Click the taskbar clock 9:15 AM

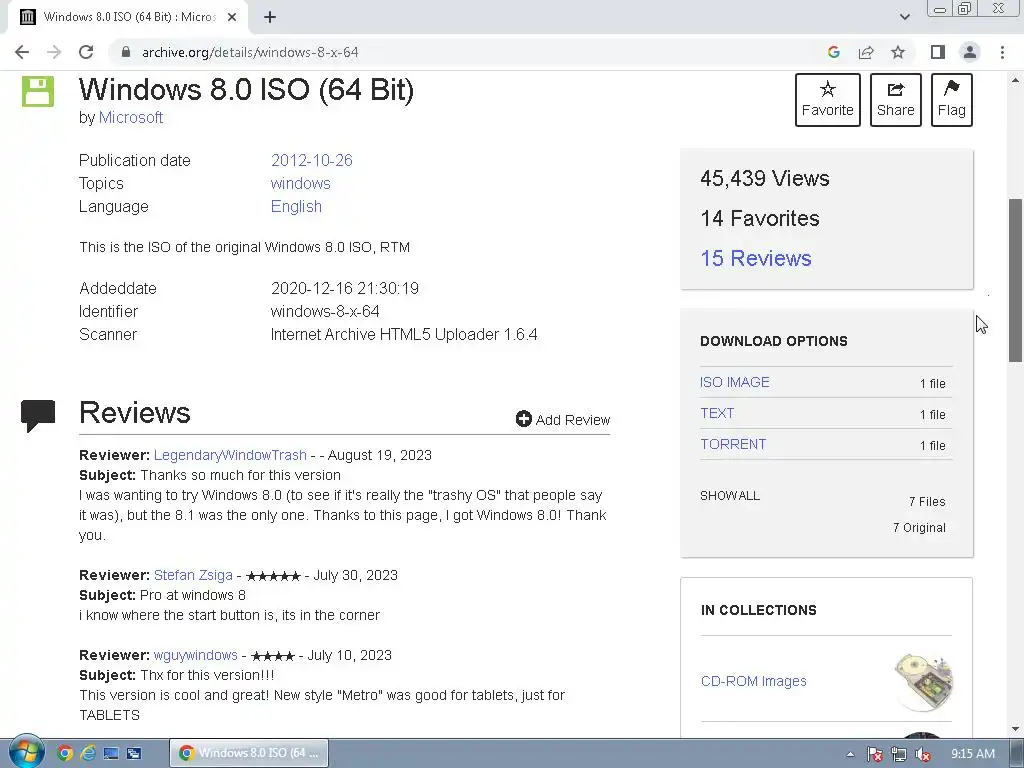[x=972, y=754]
